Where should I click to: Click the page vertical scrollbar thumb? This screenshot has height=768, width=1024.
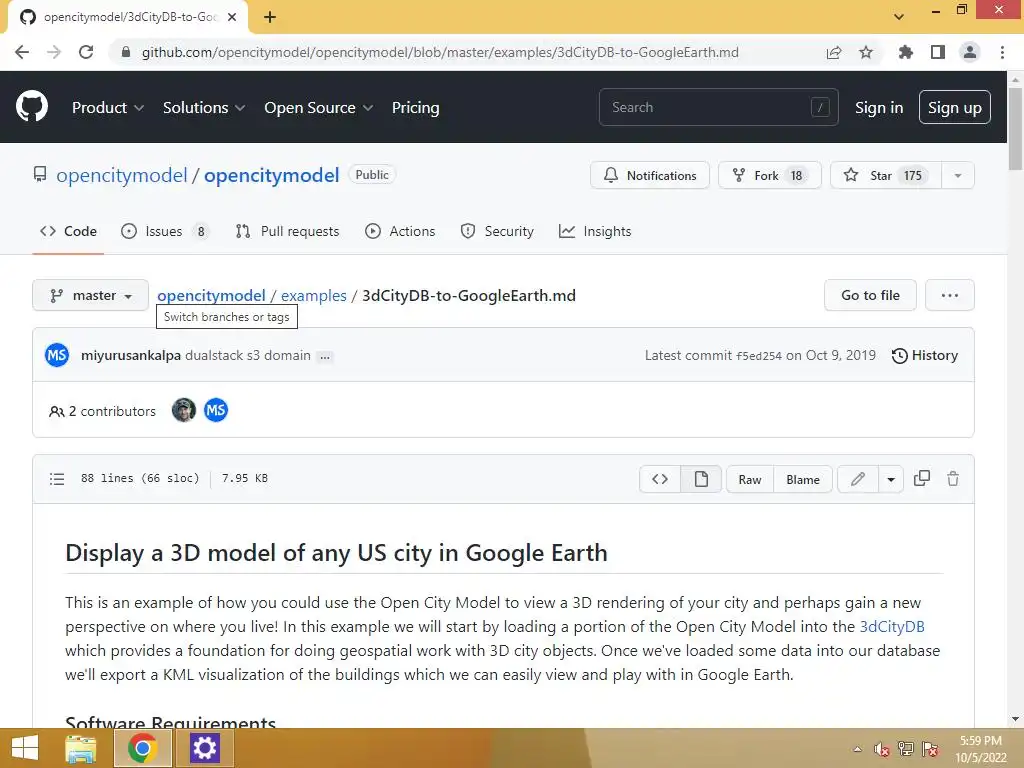click(1015, 128)
